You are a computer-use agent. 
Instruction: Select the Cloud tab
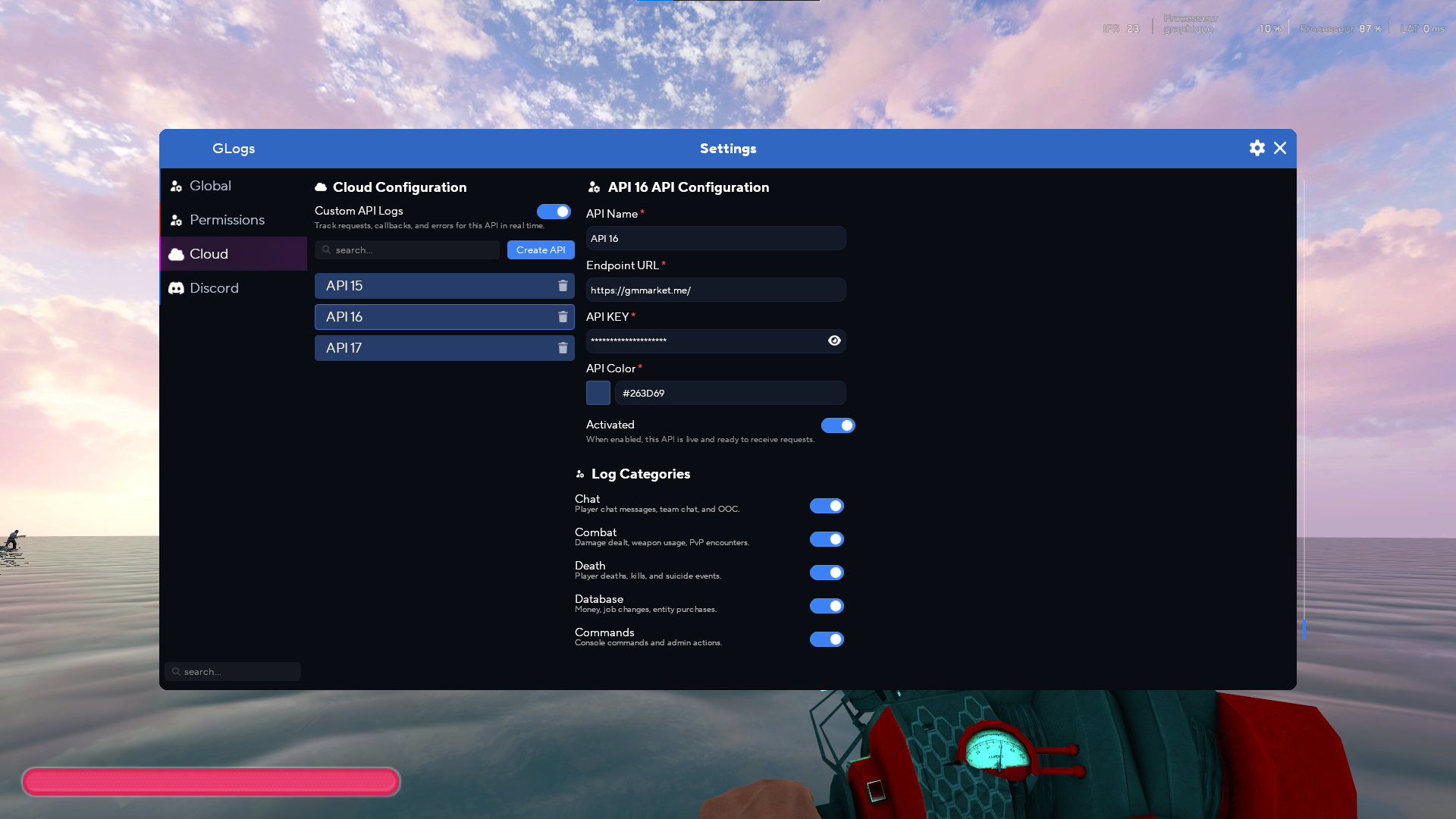click(234, 254)
